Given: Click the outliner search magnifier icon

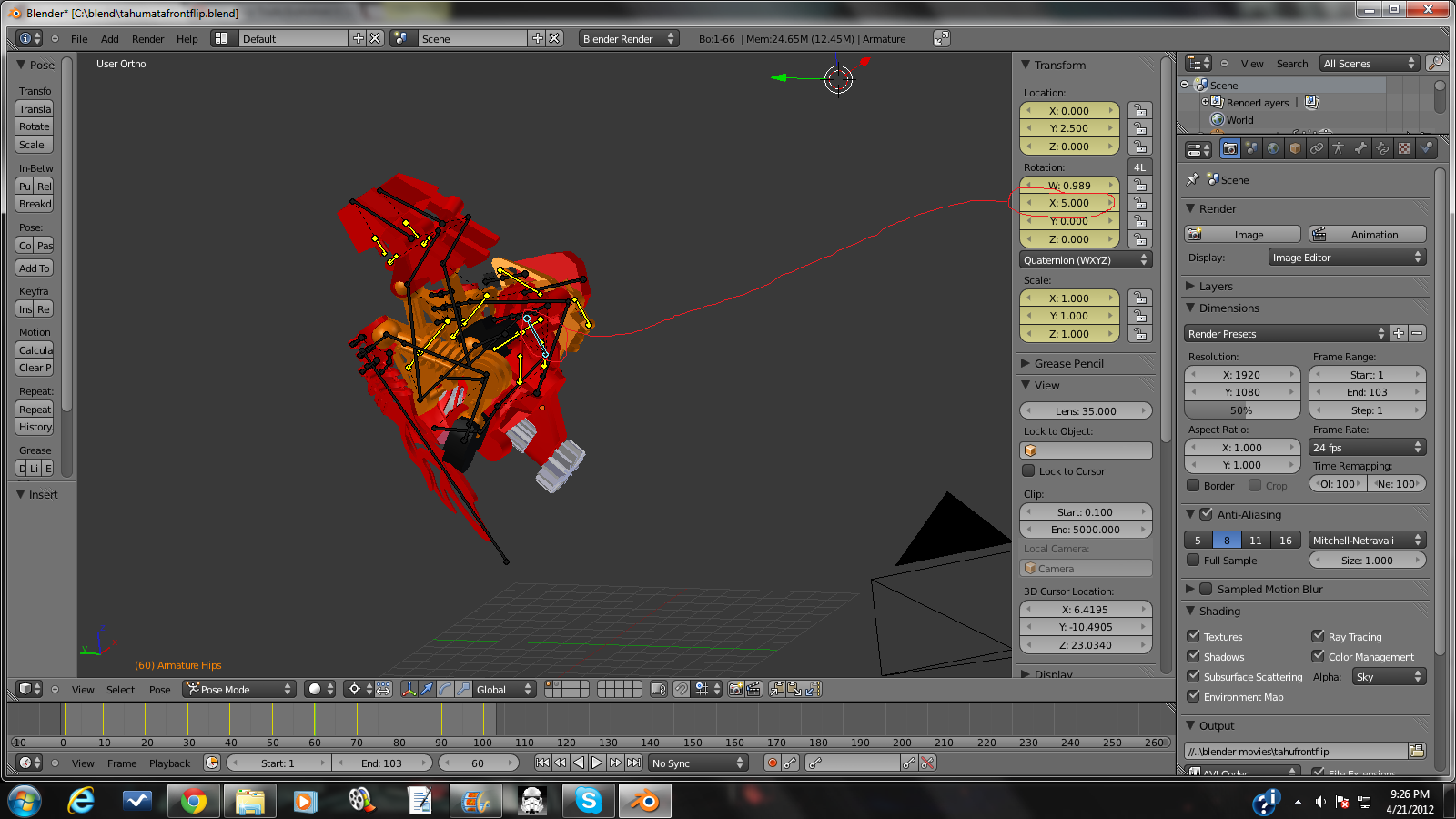Looking at the screenshot, I should [1436, 63].
